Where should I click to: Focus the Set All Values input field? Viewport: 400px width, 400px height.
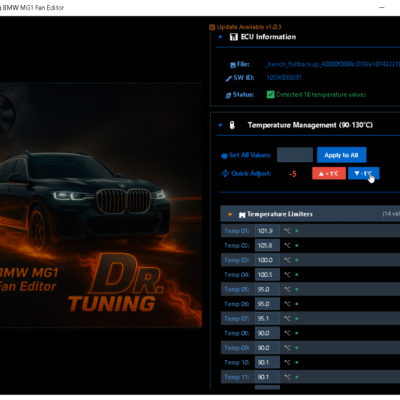click(x=295, y=155)
